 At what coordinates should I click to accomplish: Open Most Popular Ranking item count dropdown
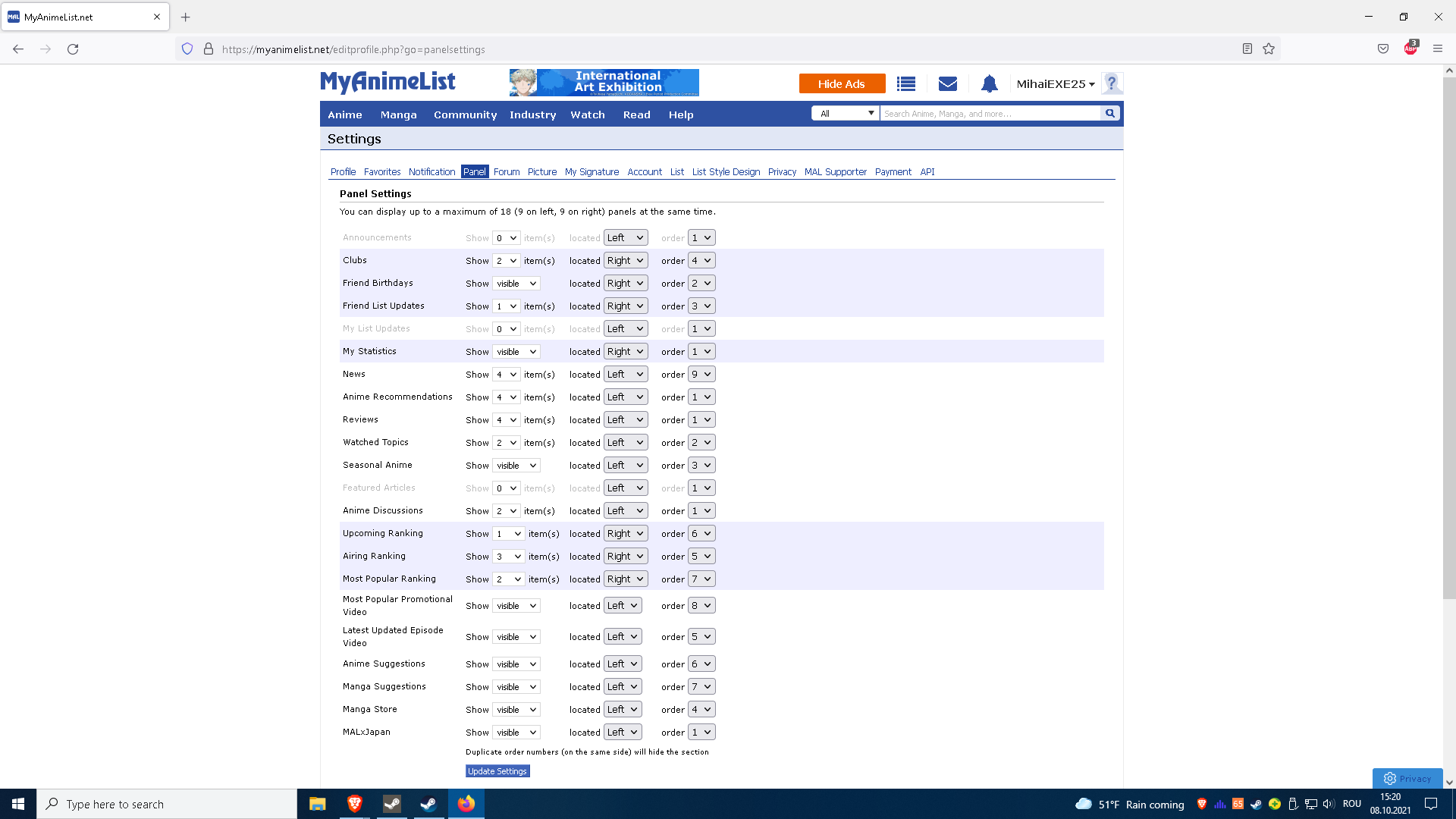point(508,579)
